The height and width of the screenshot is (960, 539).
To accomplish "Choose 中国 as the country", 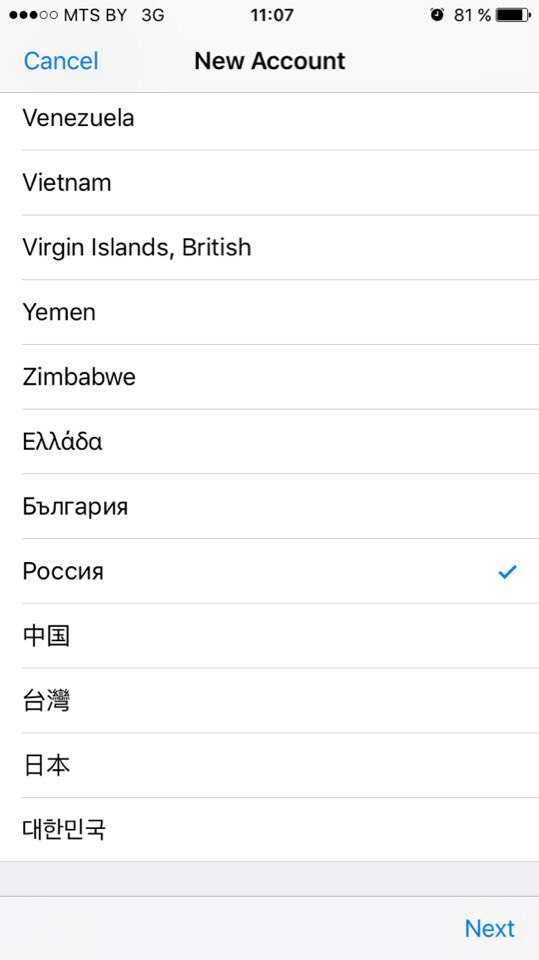I will click(270, 636).
